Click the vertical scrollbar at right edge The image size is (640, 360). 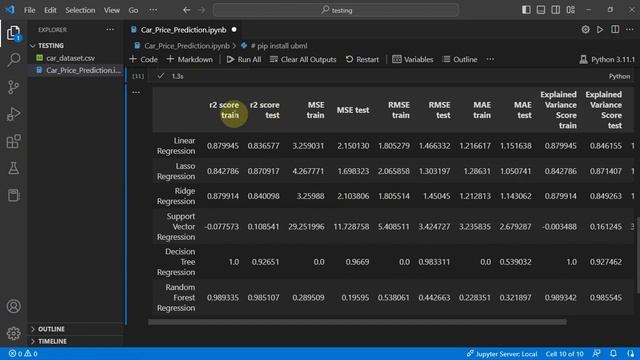638,255
